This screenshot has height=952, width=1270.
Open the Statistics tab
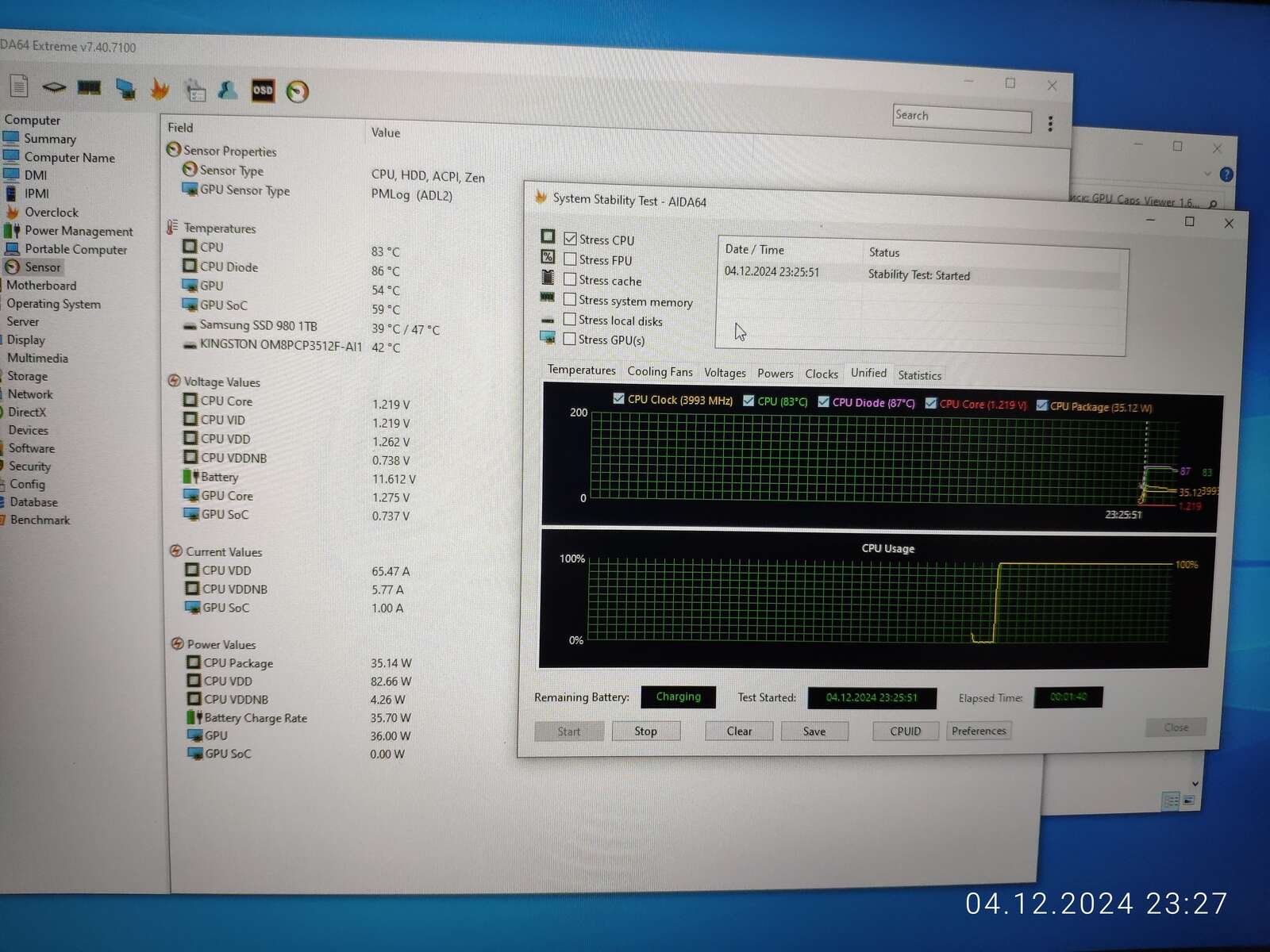click(x=919, y=375)
